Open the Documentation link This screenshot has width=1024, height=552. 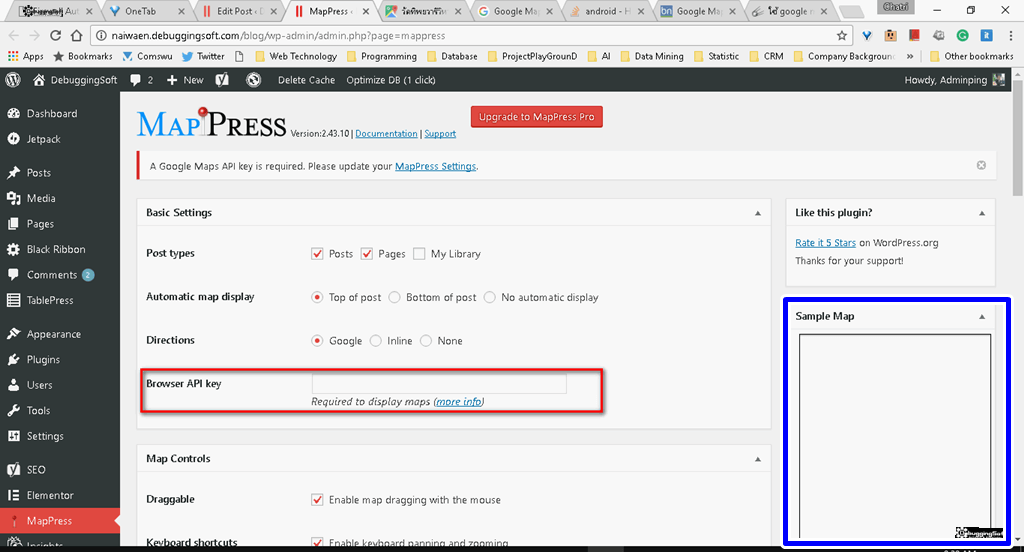(x=386, y=133)
